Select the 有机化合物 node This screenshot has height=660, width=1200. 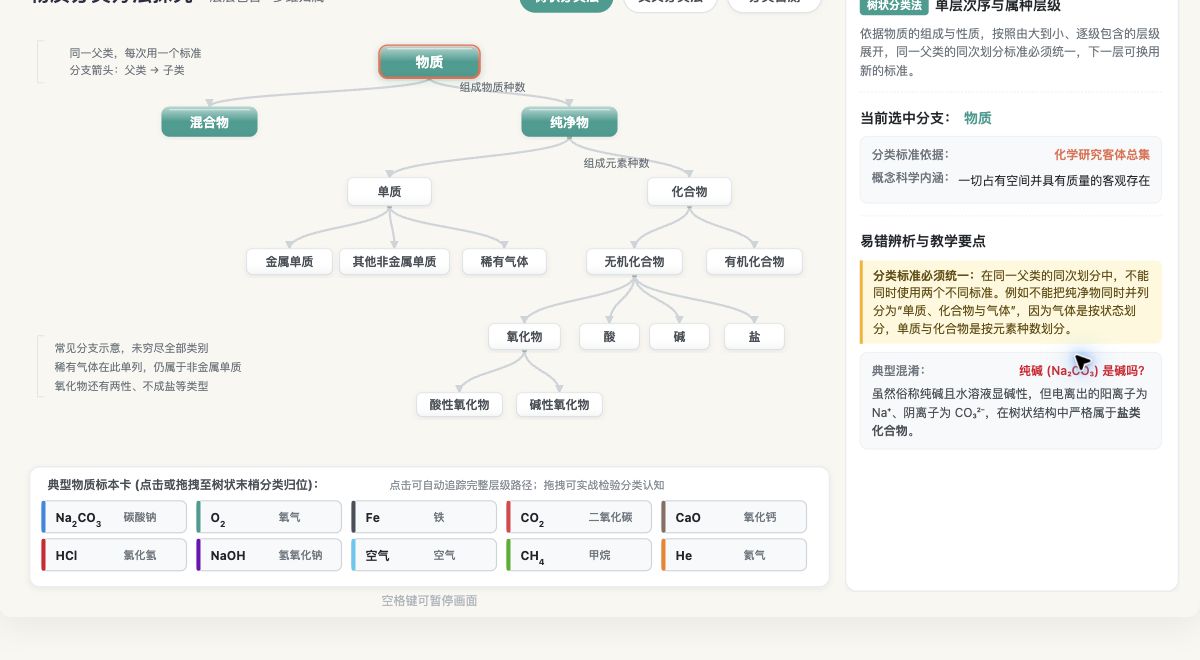click(x=754, y=261)
